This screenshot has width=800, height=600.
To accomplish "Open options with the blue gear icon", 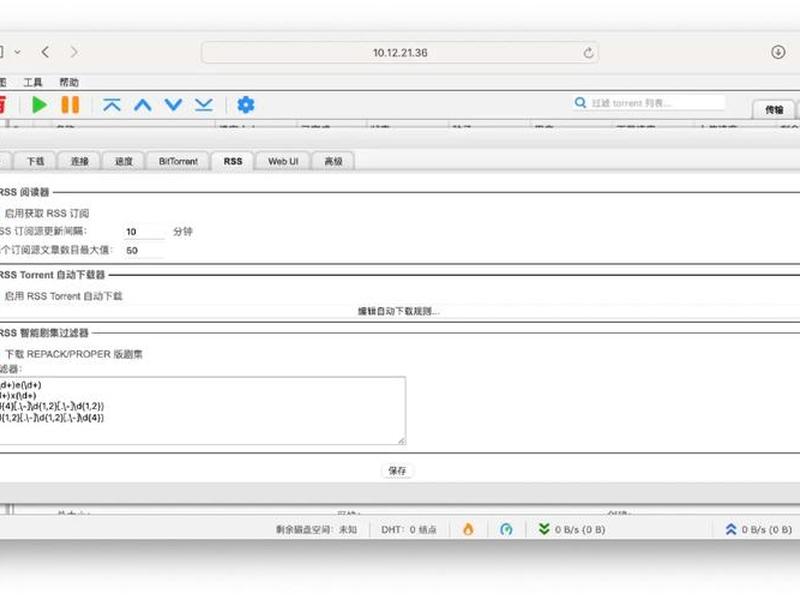I will point(245,105).
